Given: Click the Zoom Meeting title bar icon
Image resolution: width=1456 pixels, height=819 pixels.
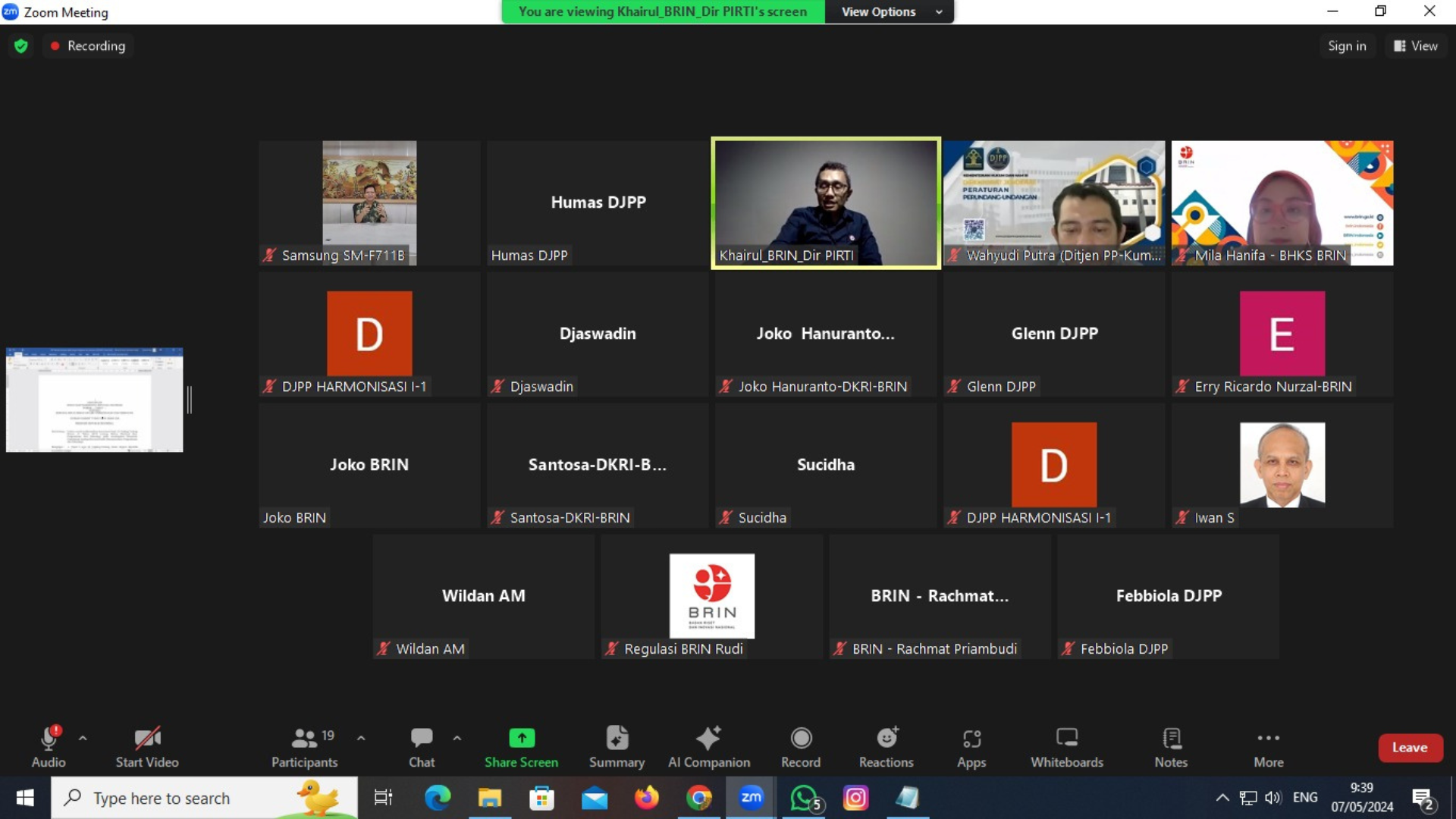Looking at the screenshot, I should click(11, 11).
